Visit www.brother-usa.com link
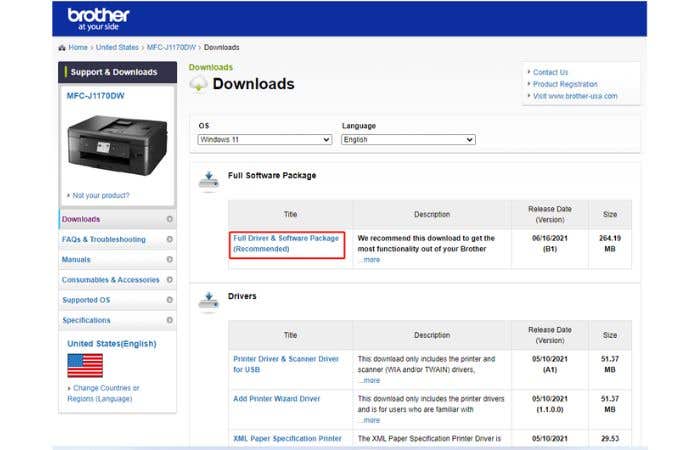This screenshot has width=700, height=450. click(x=575, y=96)
